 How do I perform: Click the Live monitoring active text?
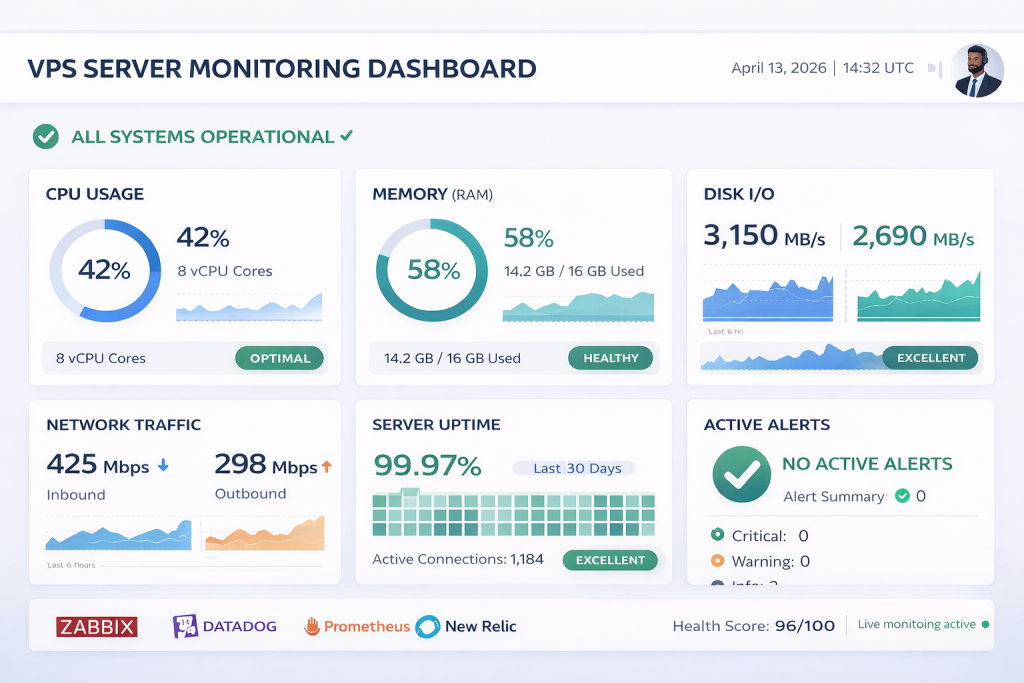click(916, 624)
